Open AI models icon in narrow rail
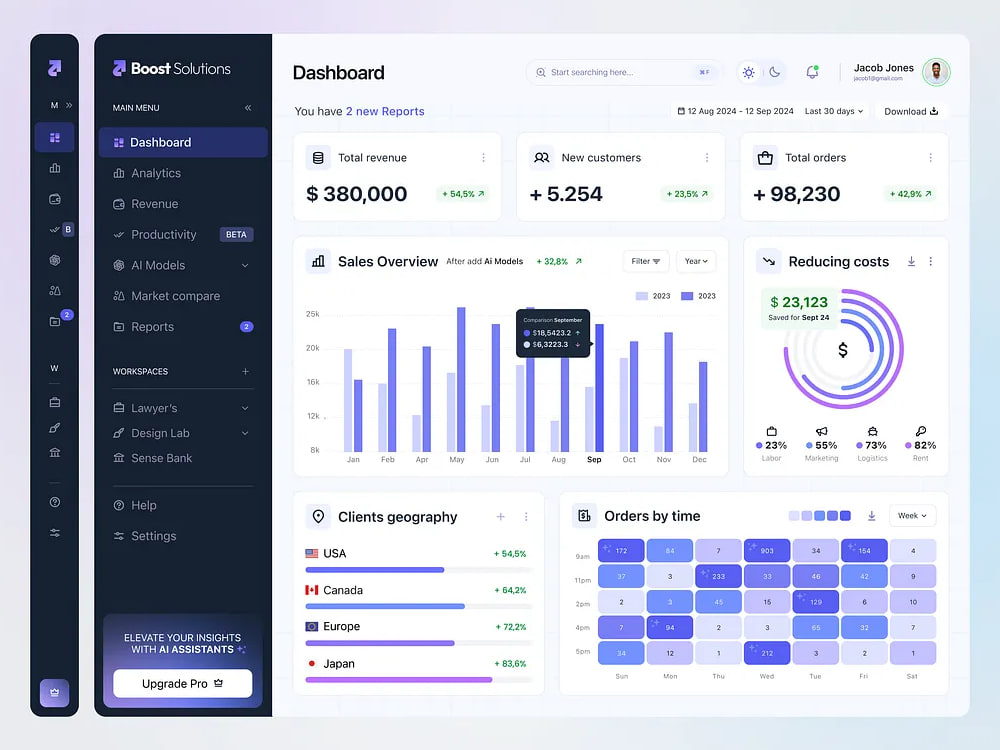1000x750 pixels. click(x=55, y=260)
